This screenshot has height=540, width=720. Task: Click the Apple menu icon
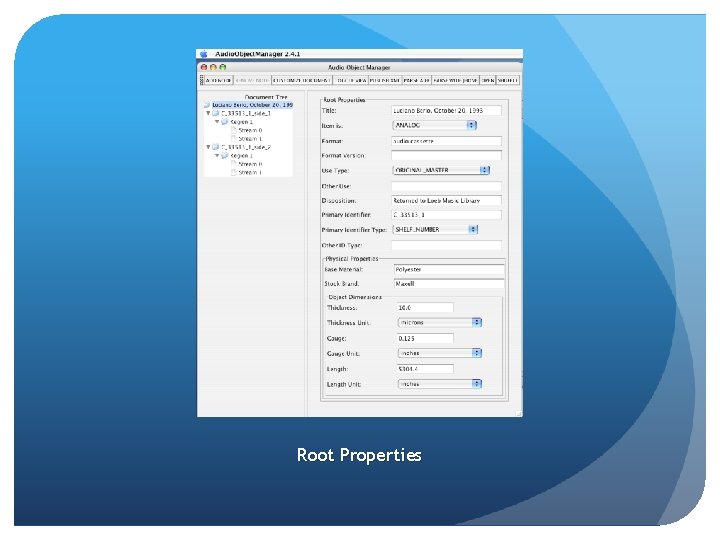coord(204,54)
